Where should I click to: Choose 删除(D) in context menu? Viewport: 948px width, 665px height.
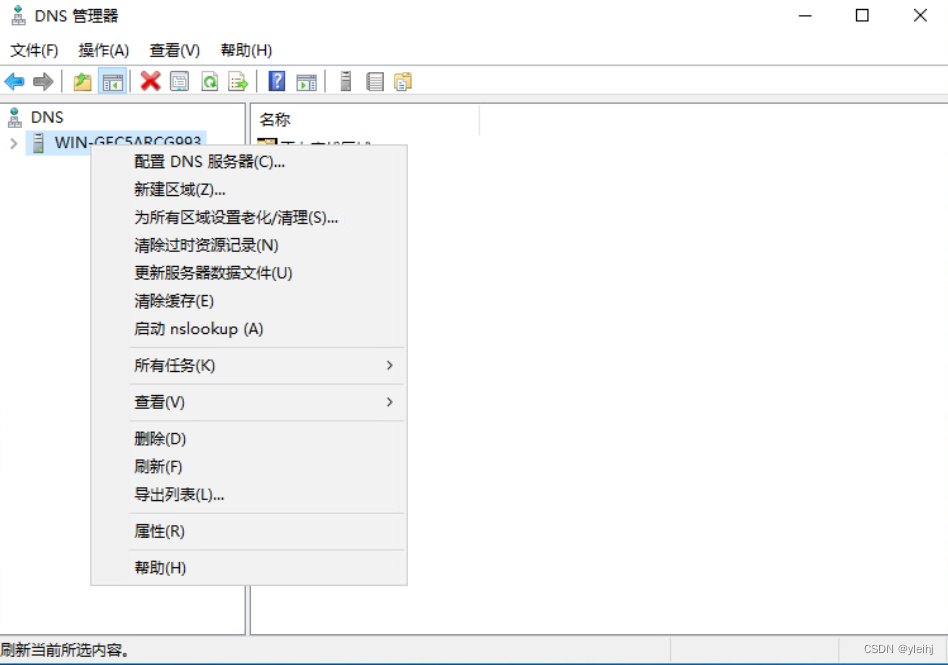pyautogui.click(x=249, y=439)
